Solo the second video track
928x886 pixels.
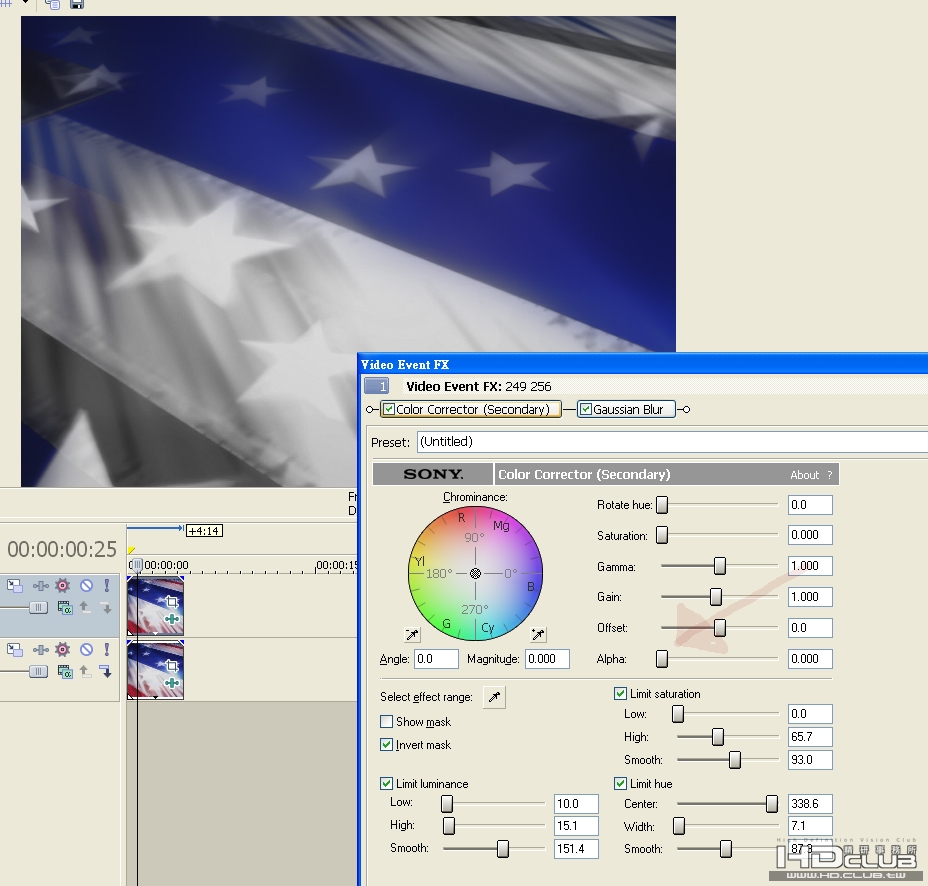(107, 650)
